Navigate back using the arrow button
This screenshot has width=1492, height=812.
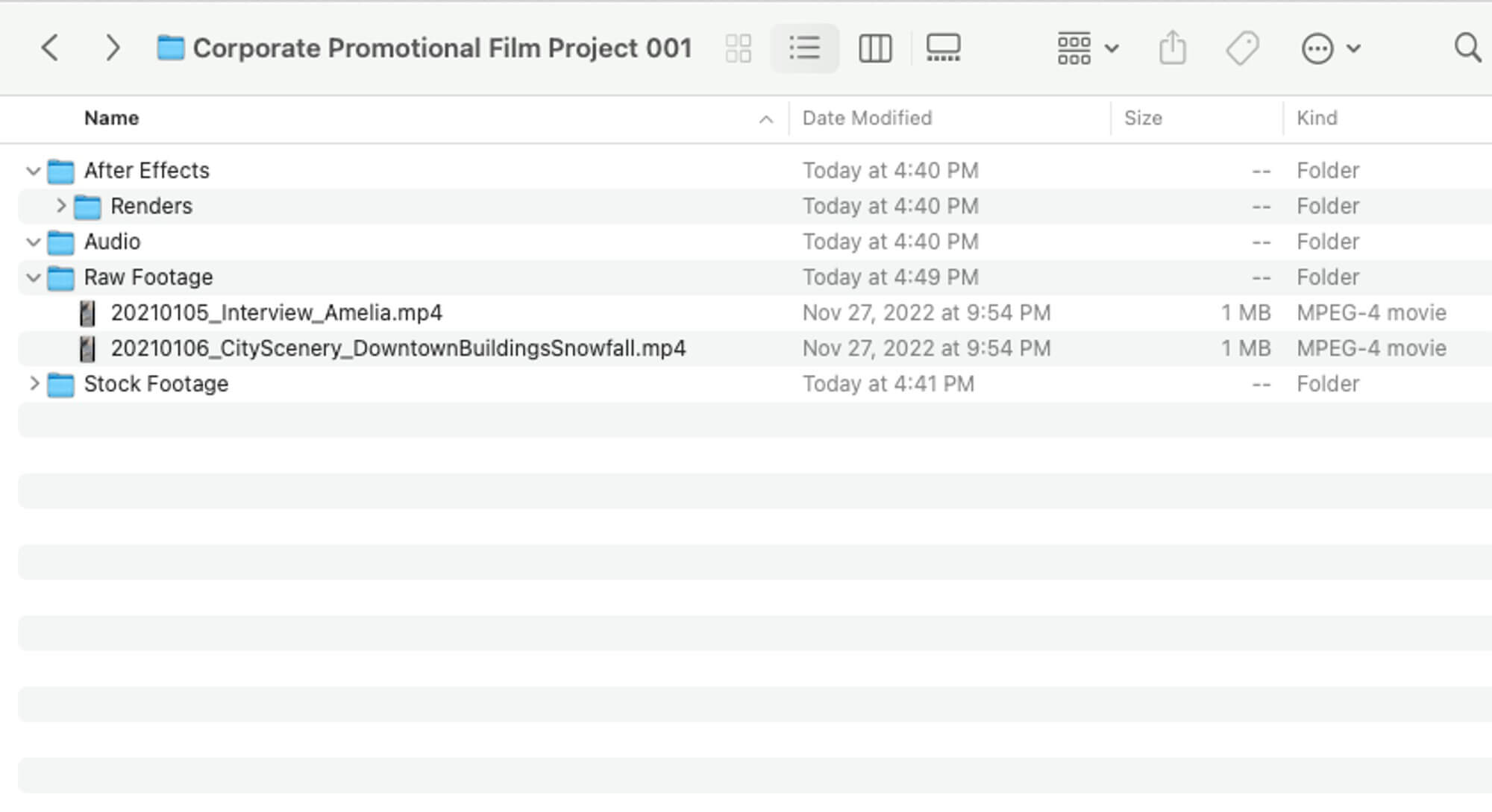[x=49, y=47]
